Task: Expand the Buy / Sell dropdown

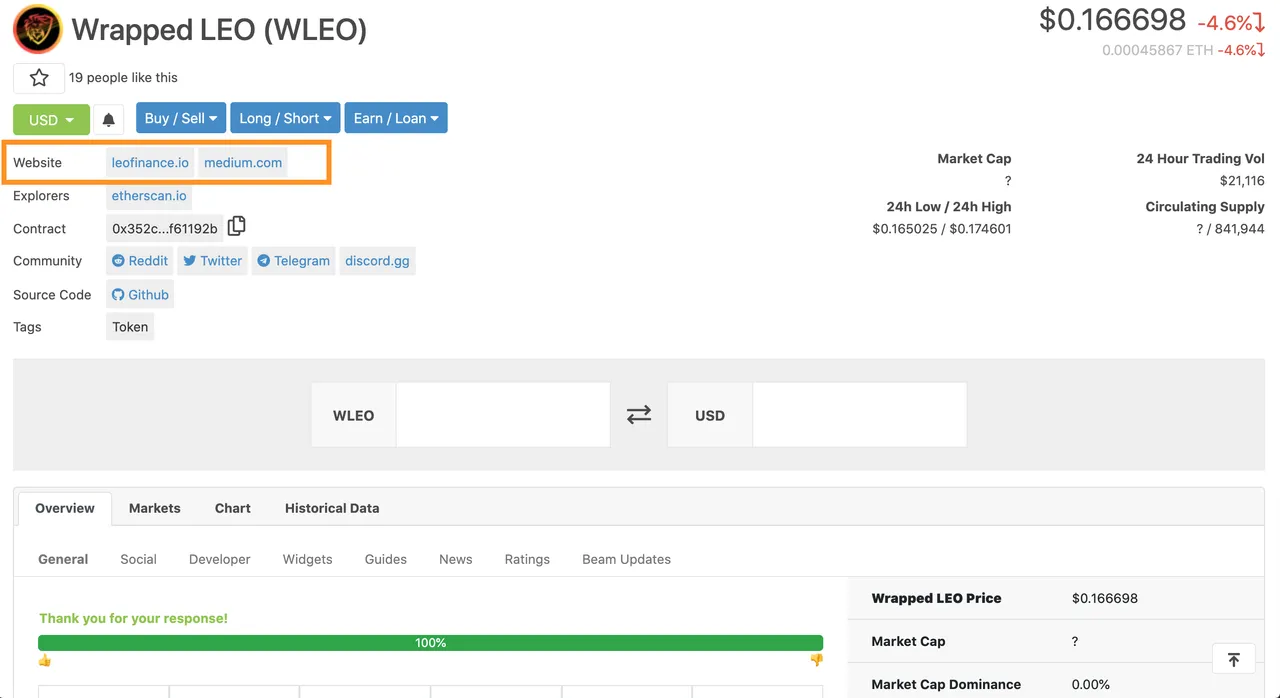Action: pos(181,118)
